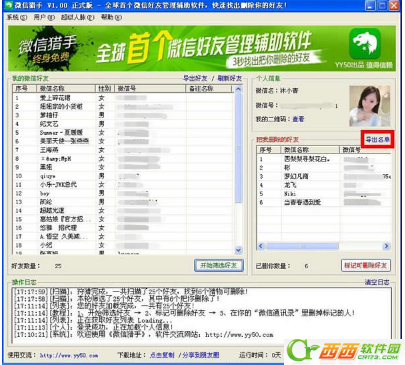Click the 开始筛选好友 button
405x365 pixels.
(x=219, y=265)
